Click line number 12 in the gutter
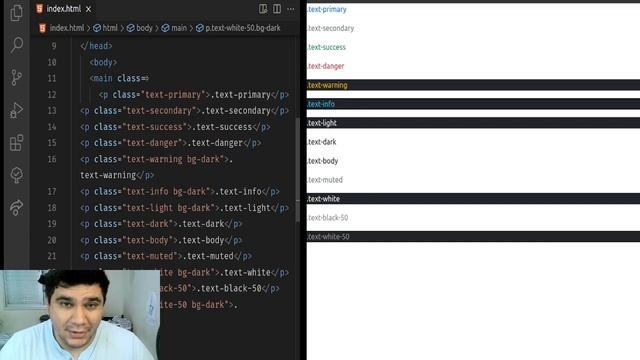 52,95
